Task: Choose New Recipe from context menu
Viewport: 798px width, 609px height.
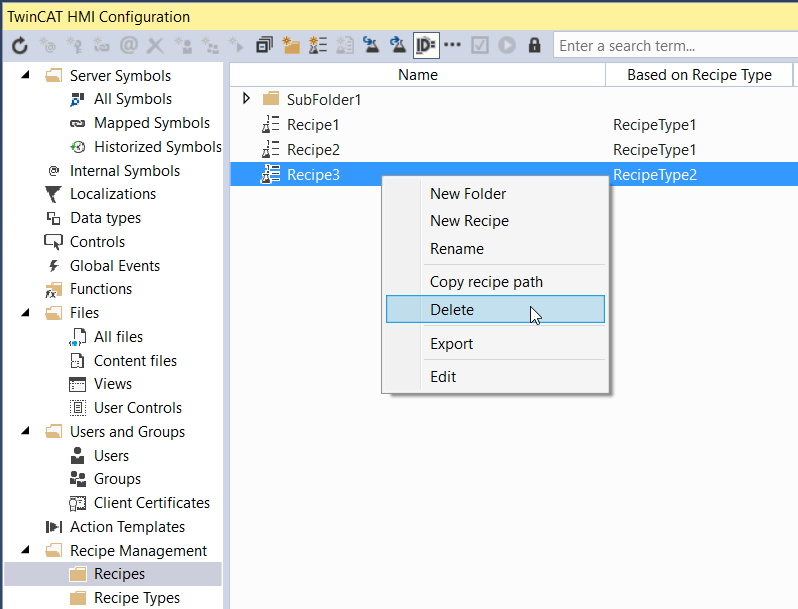Action: [x=469, y=221]
